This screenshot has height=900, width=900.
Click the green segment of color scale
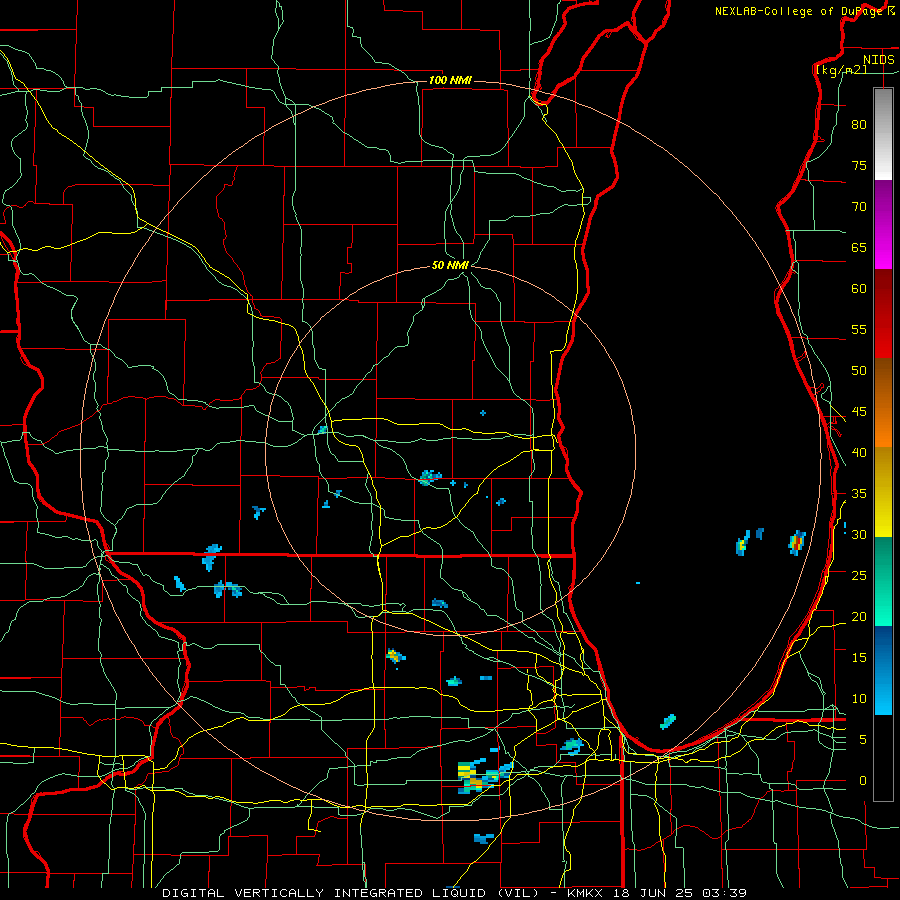pyautogui.click(x=883, y=581)
